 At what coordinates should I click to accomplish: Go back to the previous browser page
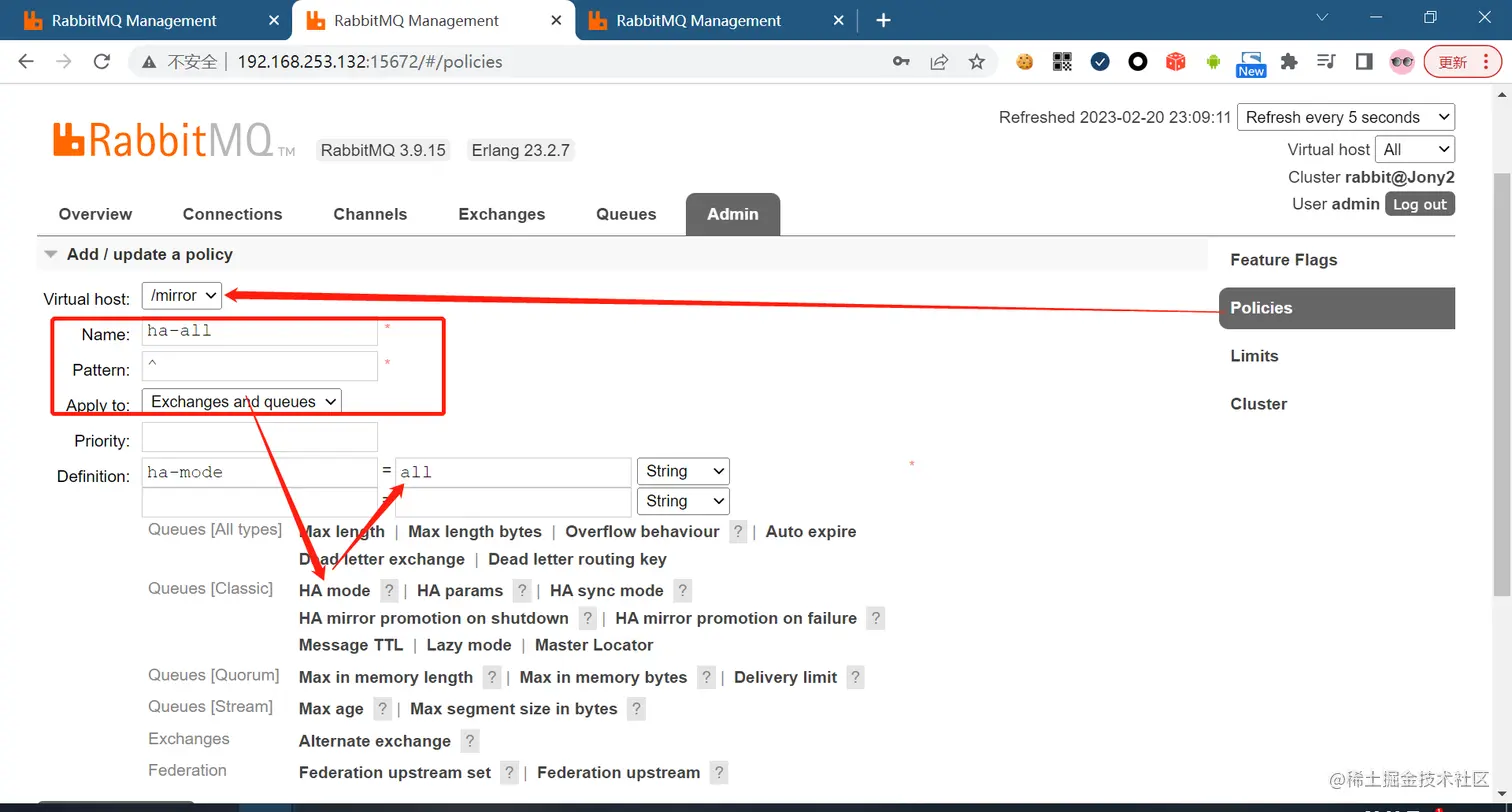pos(27,61)
